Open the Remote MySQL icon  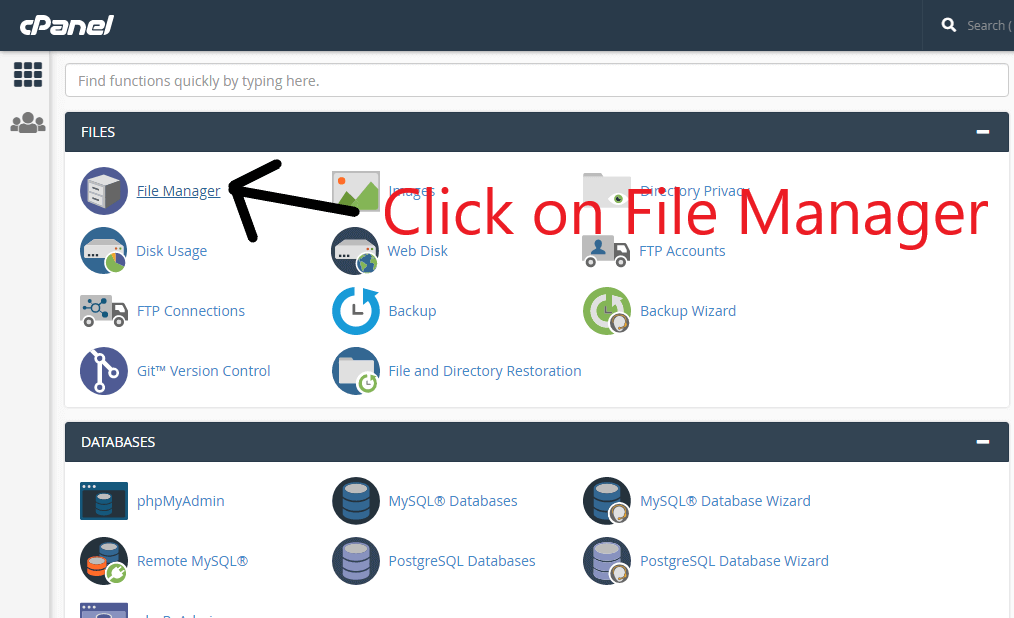point(103,561)
